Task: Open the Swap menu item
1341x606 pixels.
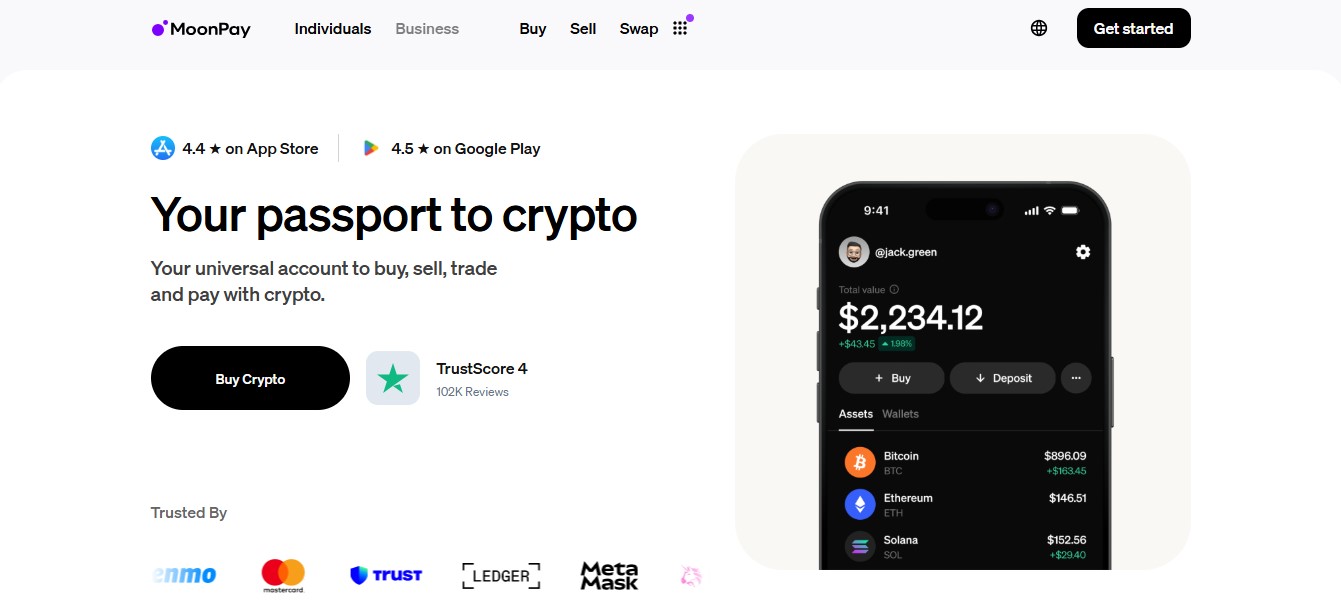Action: pos(639,29)
